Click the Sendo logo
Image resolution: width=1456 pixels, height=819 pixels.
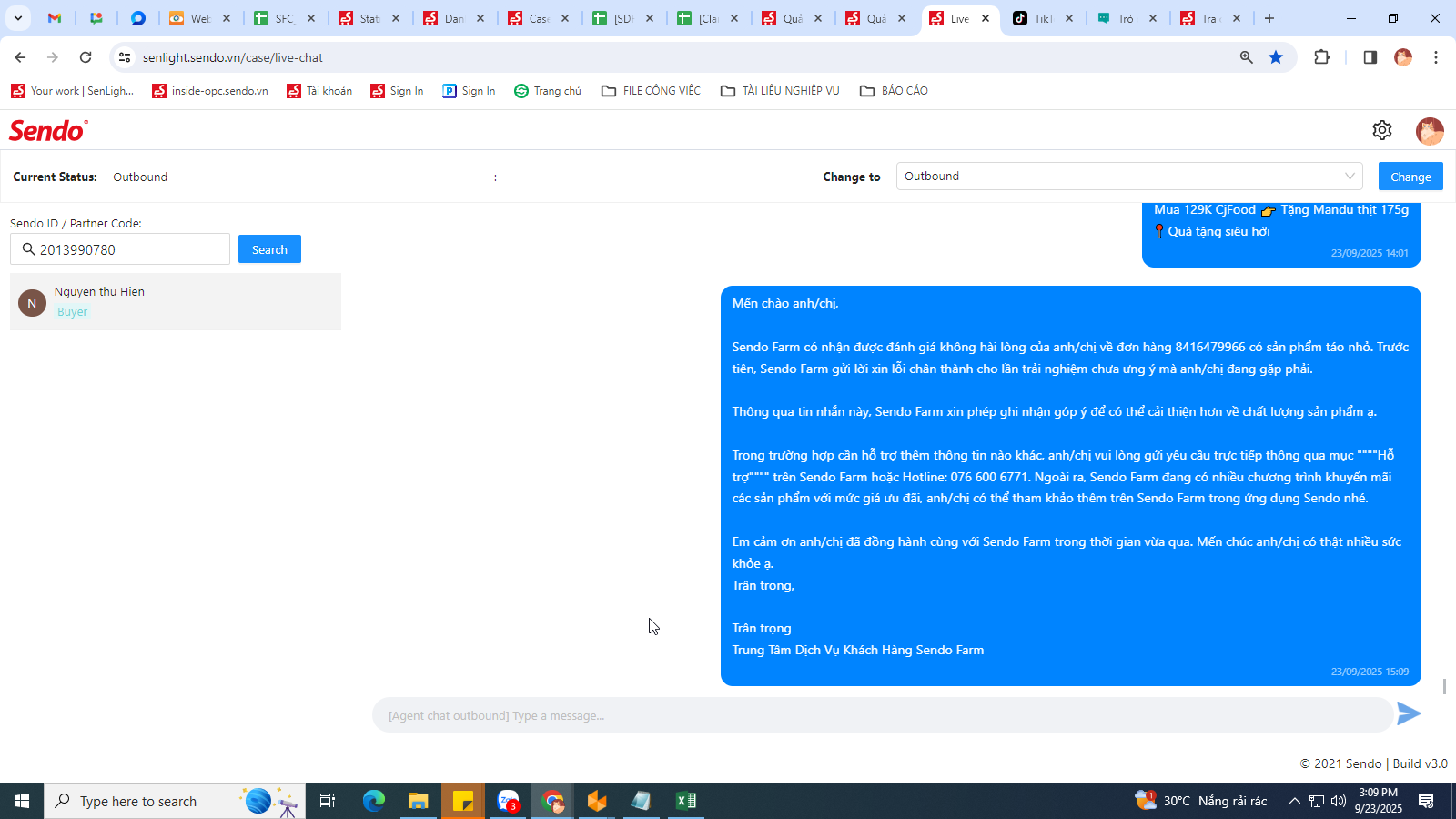point(48,131)
